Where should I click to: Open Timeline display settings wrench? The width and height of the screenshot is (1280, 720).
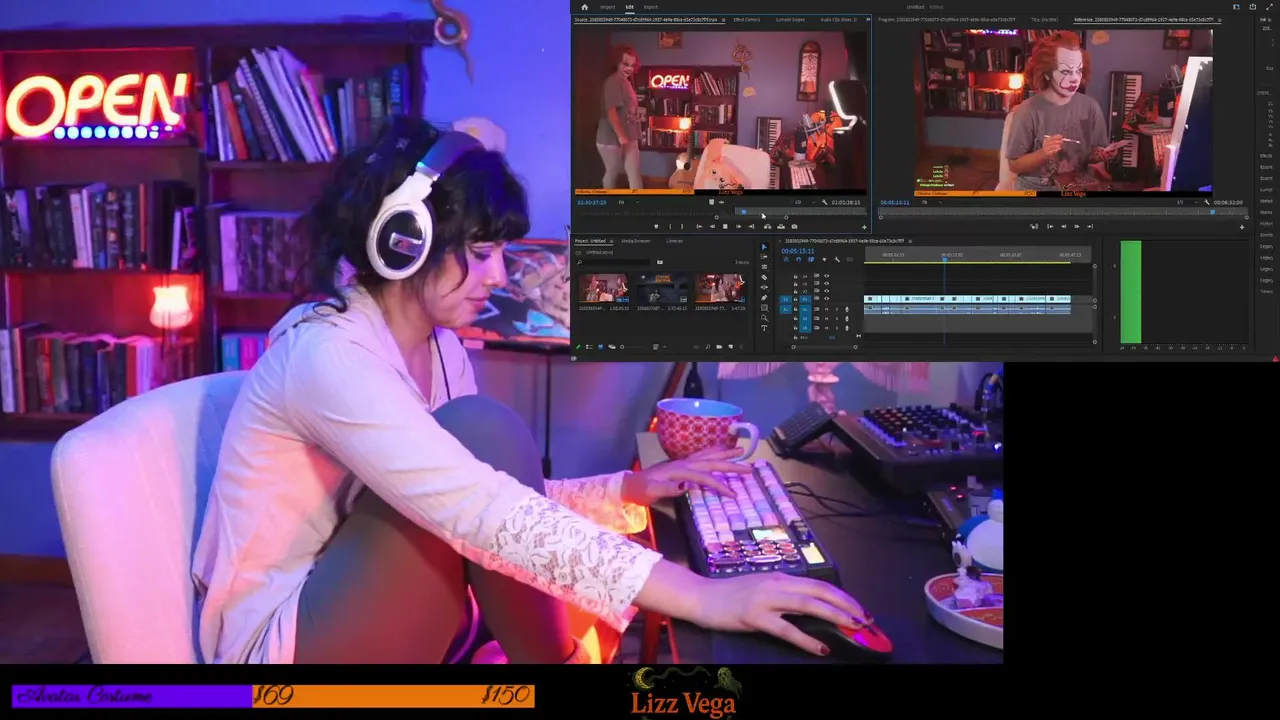pyautogui.click(x=837, y=259)
